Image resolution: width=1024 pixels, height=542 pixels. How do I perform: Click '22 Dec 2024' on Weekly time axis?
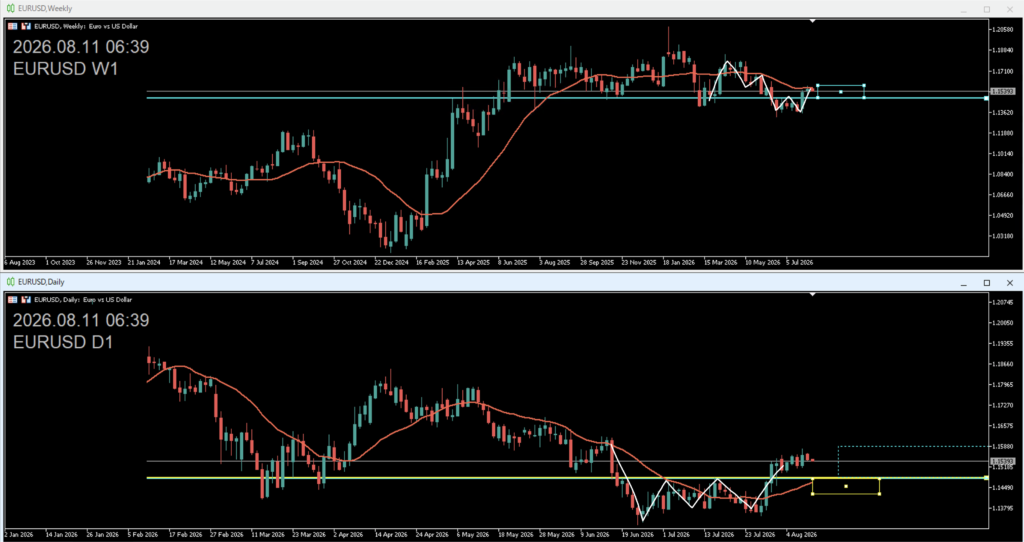[x=391, y=263]
